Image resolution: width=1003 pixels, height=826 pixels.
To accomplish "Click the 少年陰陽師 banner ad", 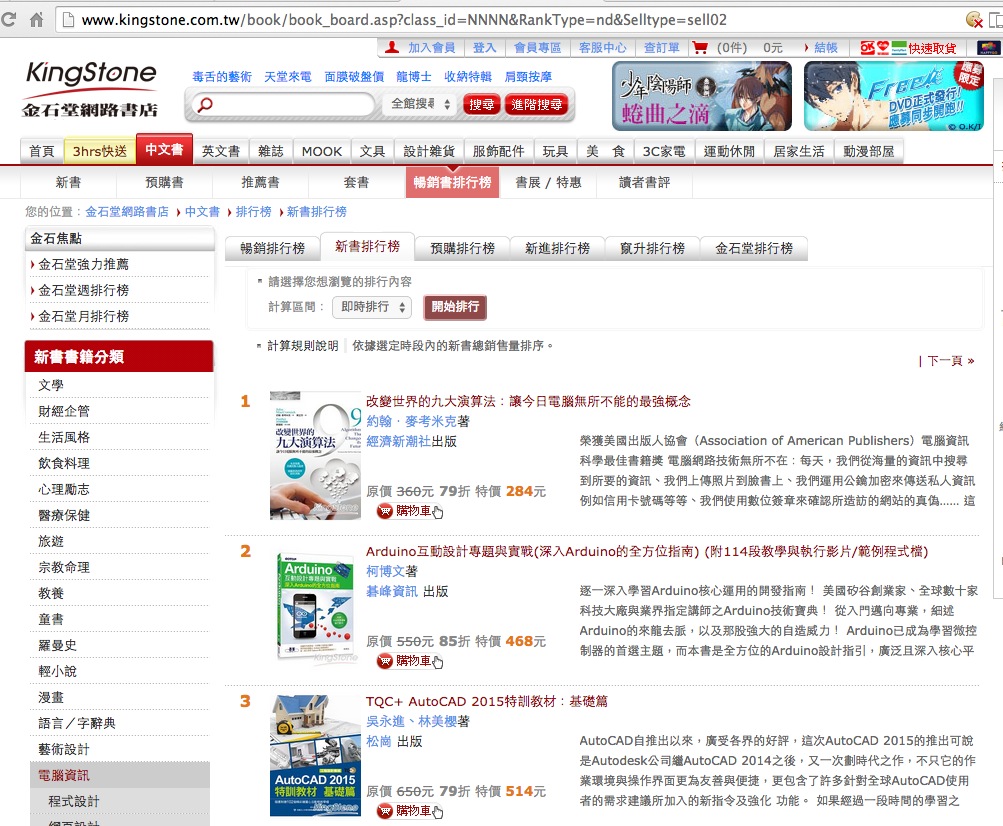I will pos(702,96).
